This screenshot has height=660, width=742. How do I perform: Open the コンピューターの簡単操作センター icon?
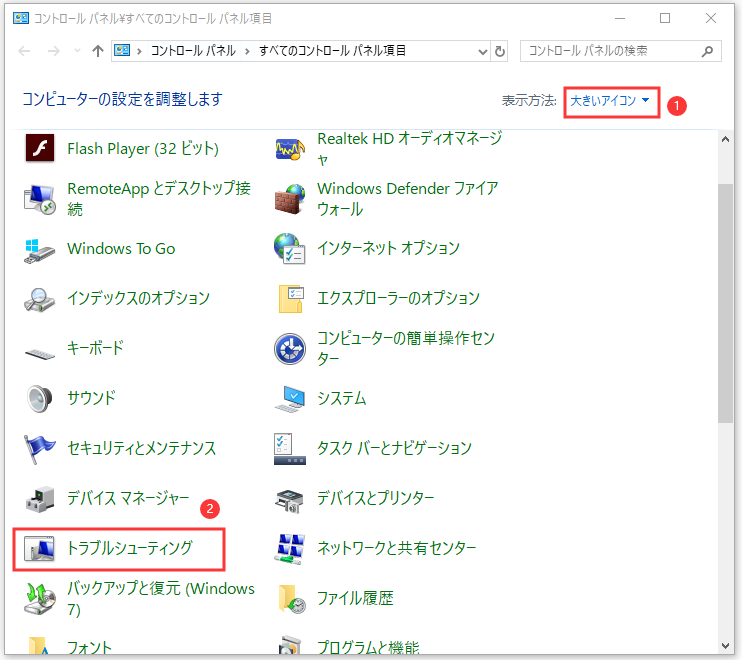click(x=289, y=348)
